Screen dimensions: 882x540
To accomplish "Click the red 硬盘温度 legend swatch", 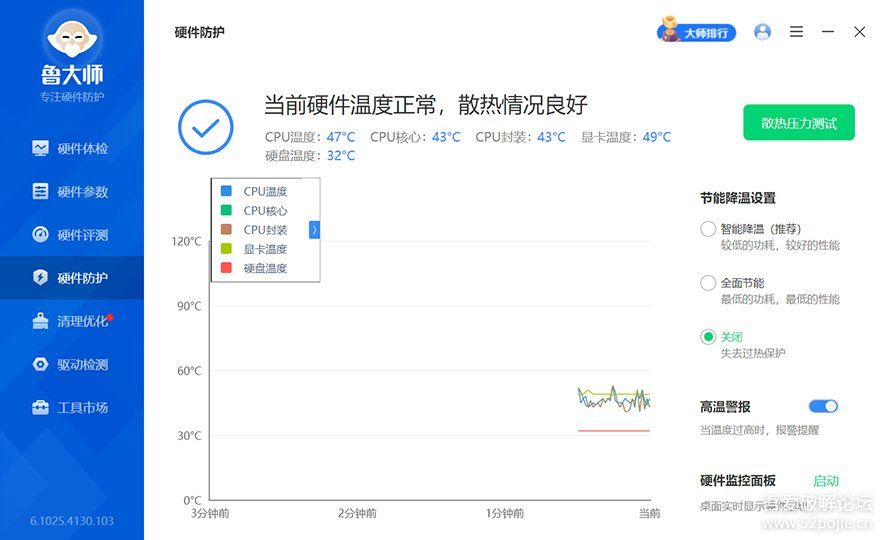I will coord(226,267).
